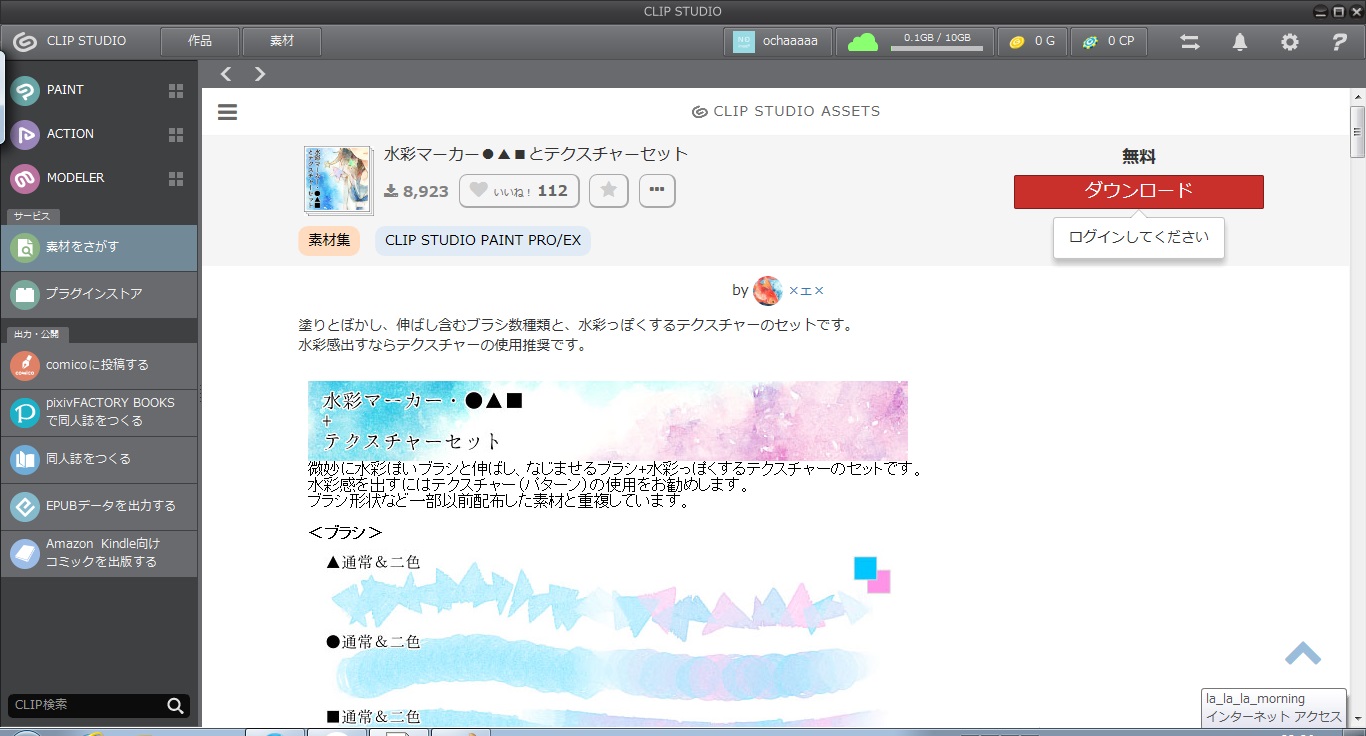Switch to the 素材 tab
Viewport: 1366px width, 736px height.
tap(282, 41)
